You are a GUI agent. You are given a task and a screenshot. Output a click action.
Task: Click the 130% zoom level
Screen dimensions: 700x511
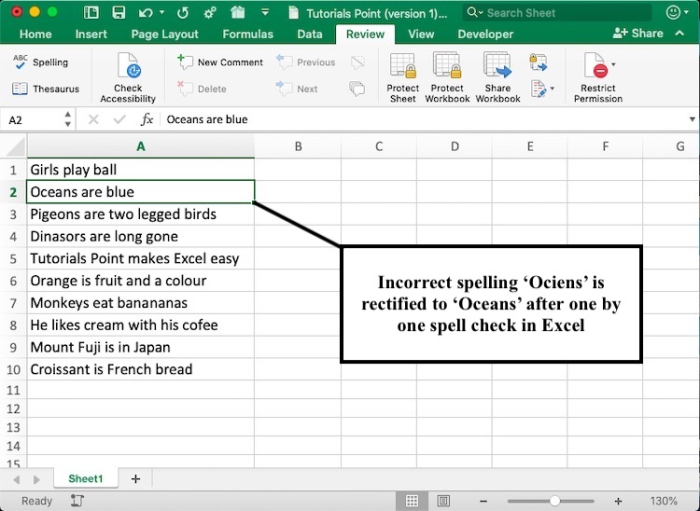(x=663, y=501)
